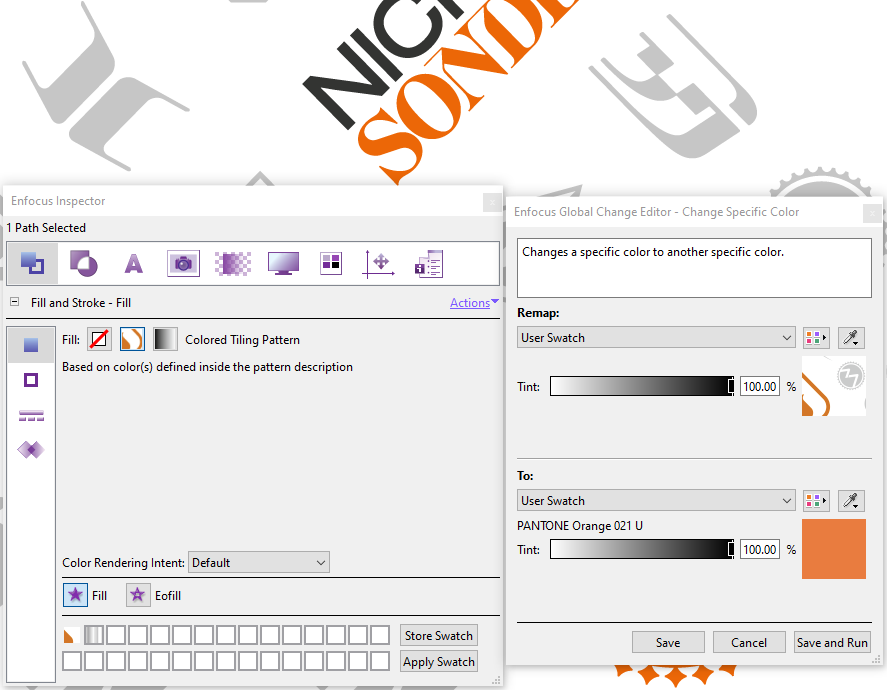Pick Remap color with eyedropper
The width and height of the screenshot is (887, 690).
pyautogui.click(x=851, y=338)
